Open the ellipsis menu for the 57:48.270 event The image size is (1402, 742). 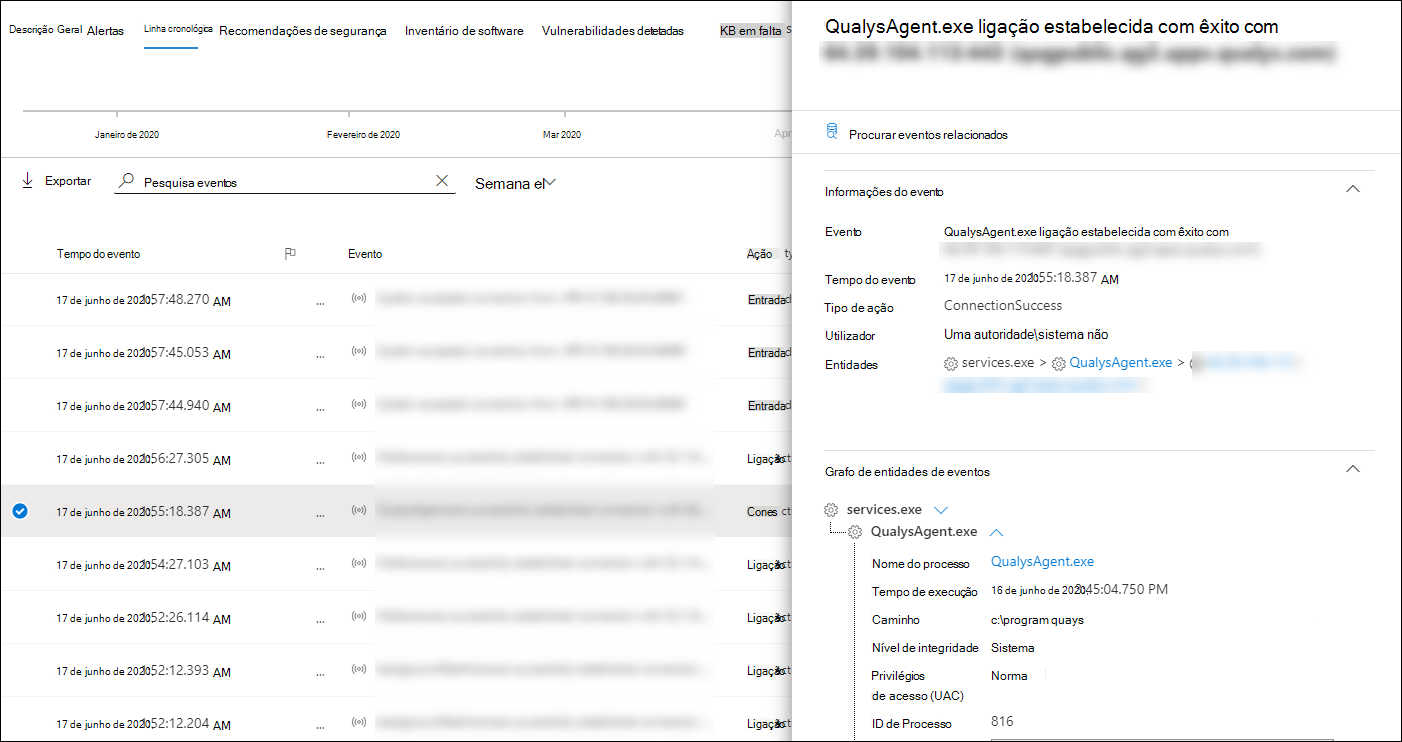coord(320,301)
